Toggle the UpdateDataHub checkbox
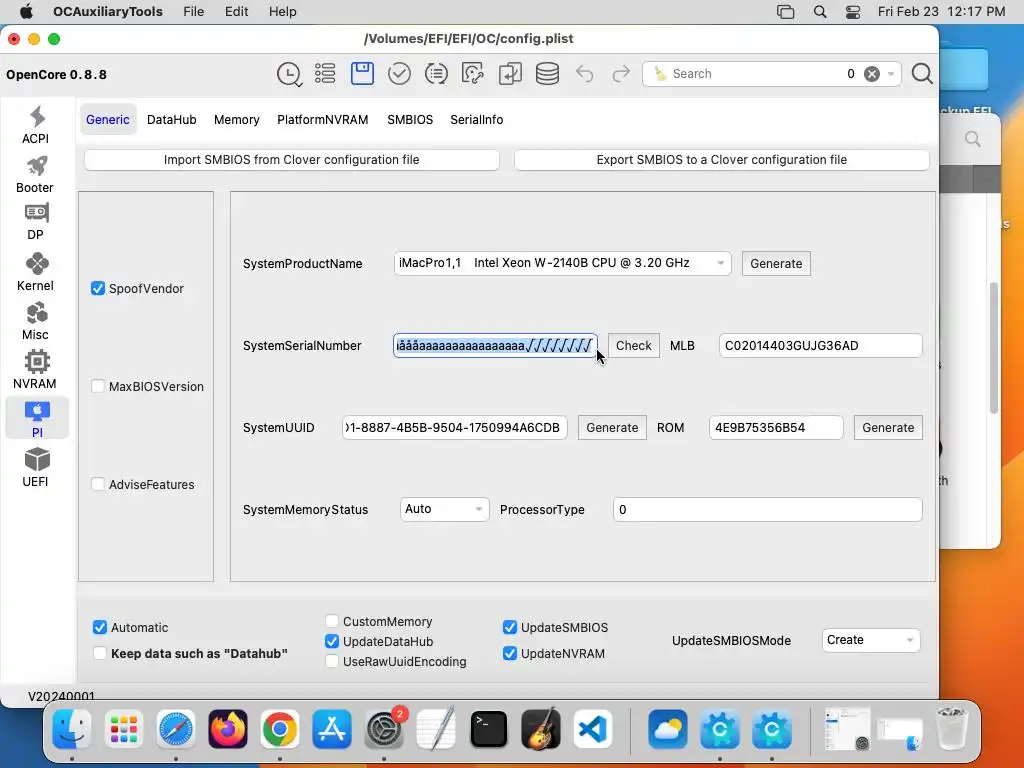Screen dimensions: 1024x768 coord(332,641)
